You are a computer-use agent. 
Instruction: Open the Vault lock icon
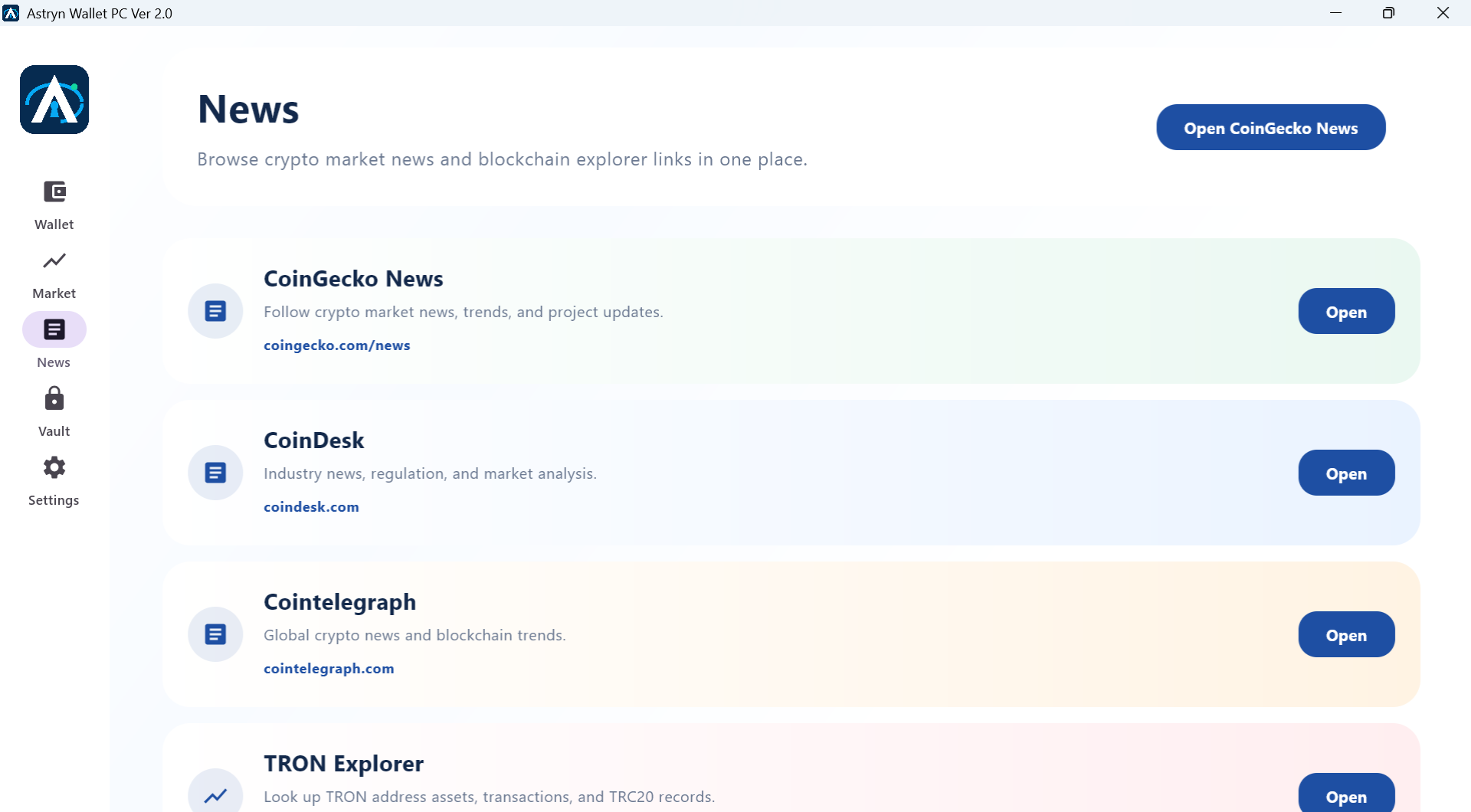54,398
